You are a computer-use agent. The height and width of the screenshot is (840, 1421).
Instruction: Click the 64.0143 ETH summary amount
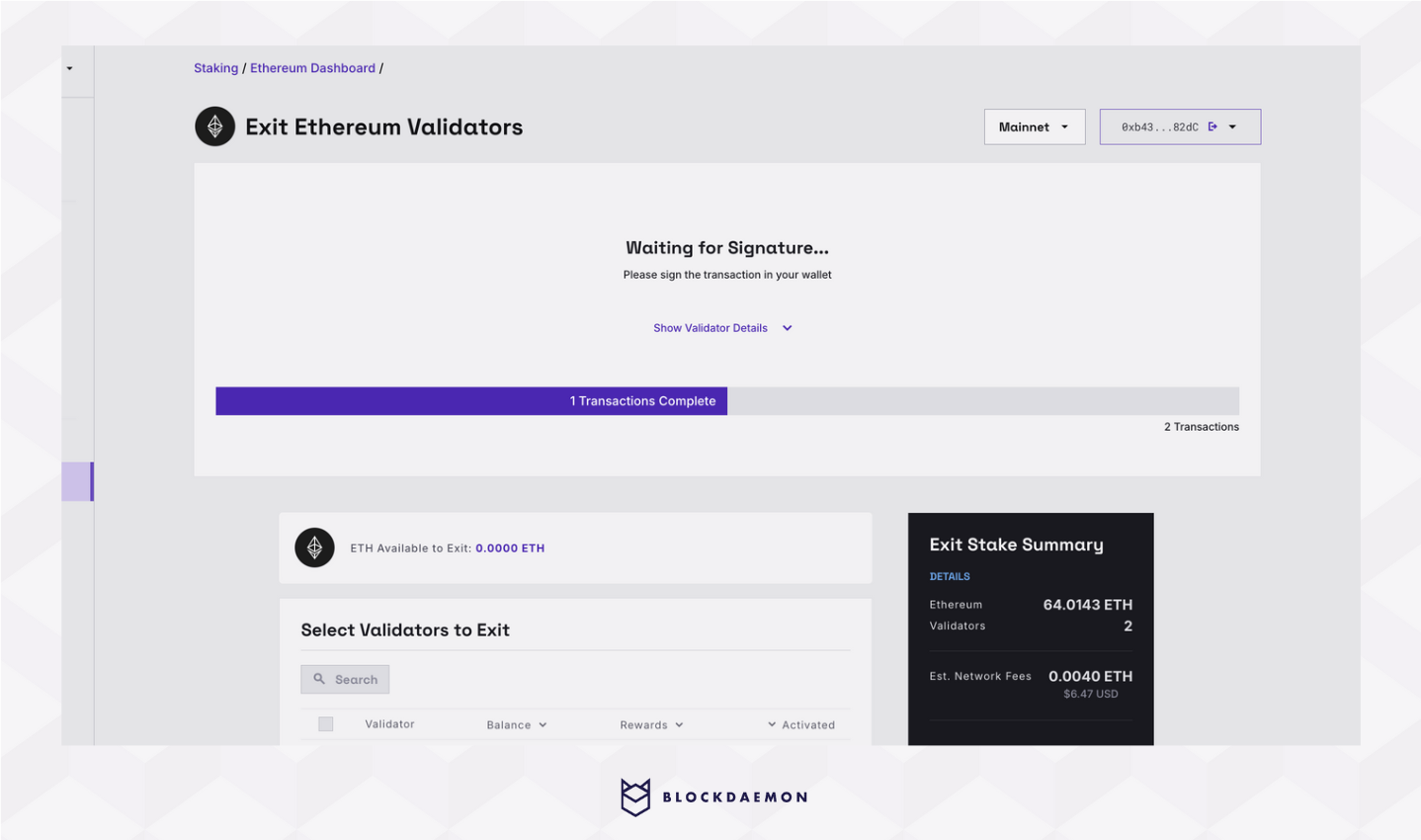pos(1088,605)
